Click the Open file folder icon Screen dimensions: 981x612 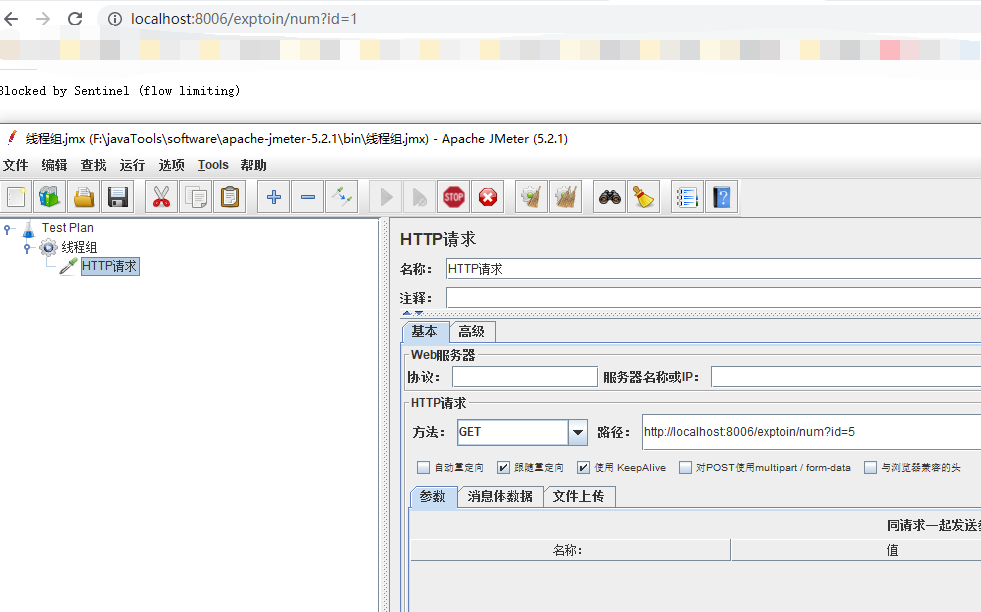click(84, 197)
